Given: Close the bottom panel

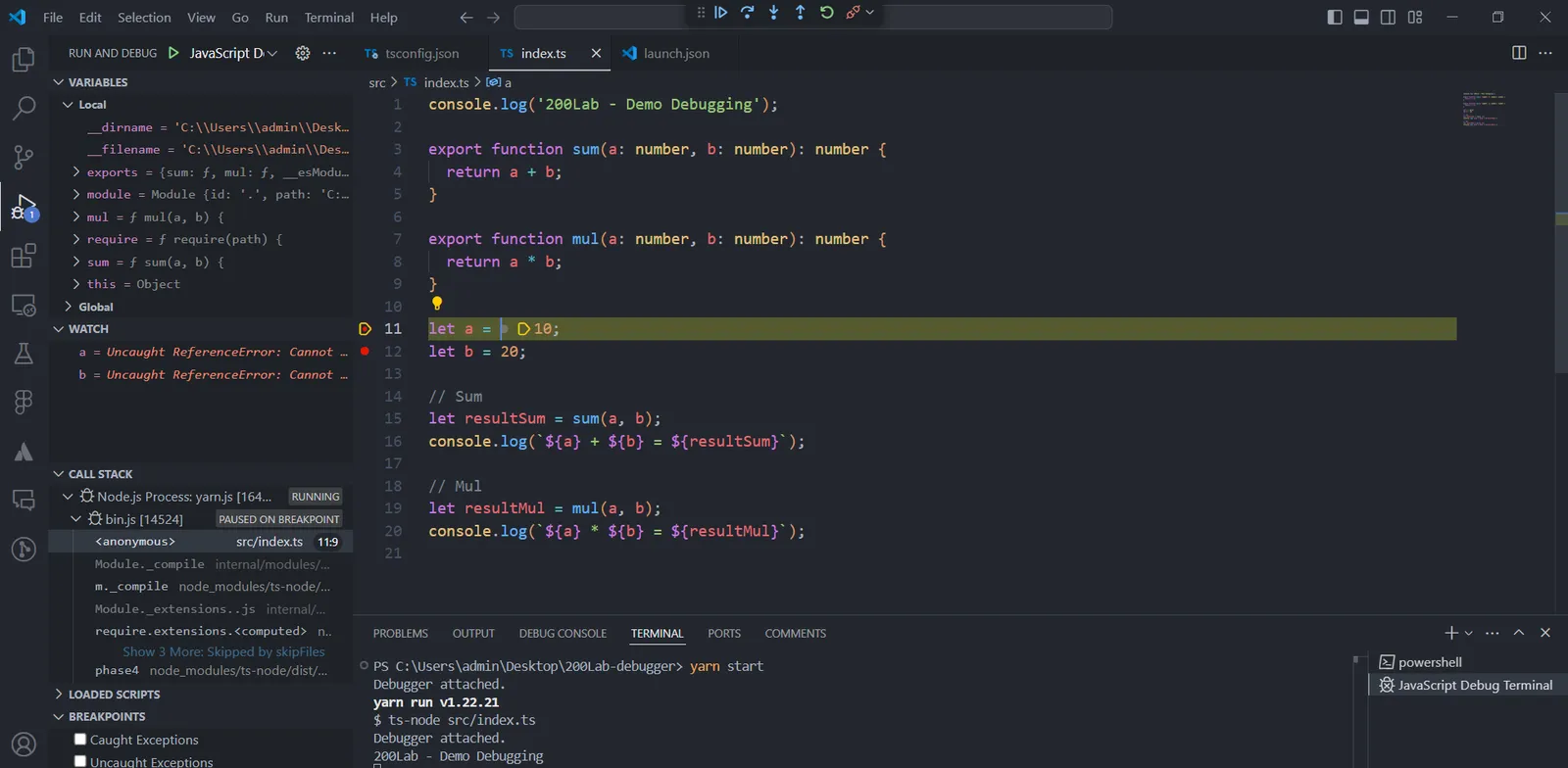Looking at the screenshot, I should [x=1545, y=633].
